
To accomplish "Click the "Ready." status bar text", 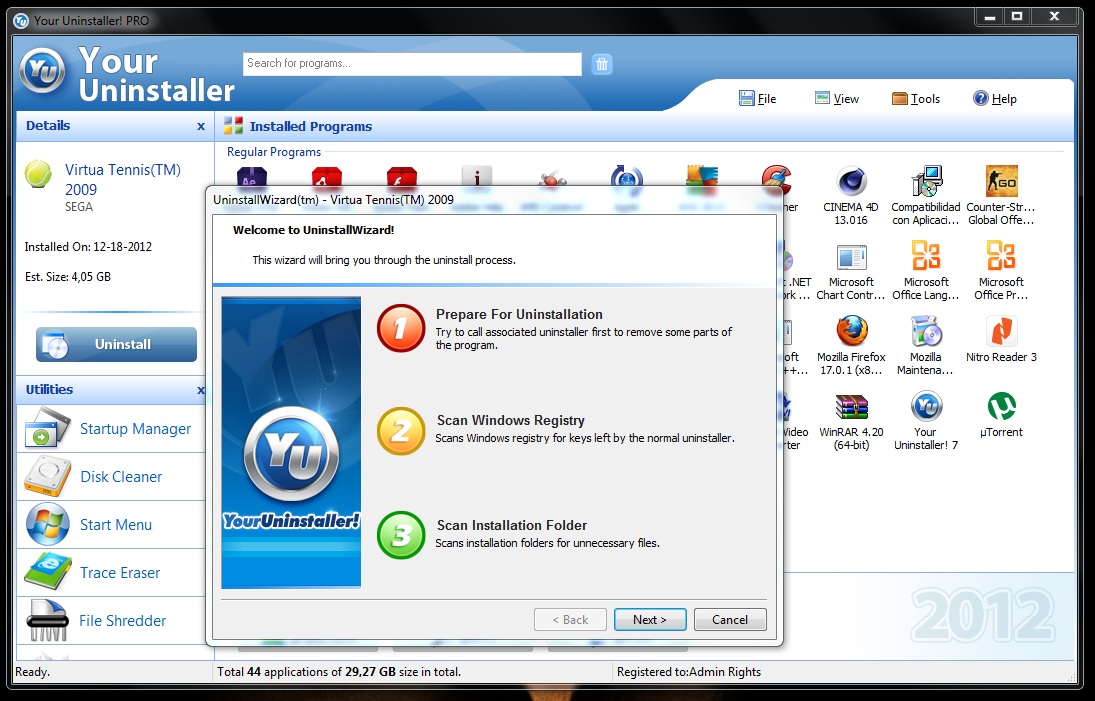I will click(32, 672).
